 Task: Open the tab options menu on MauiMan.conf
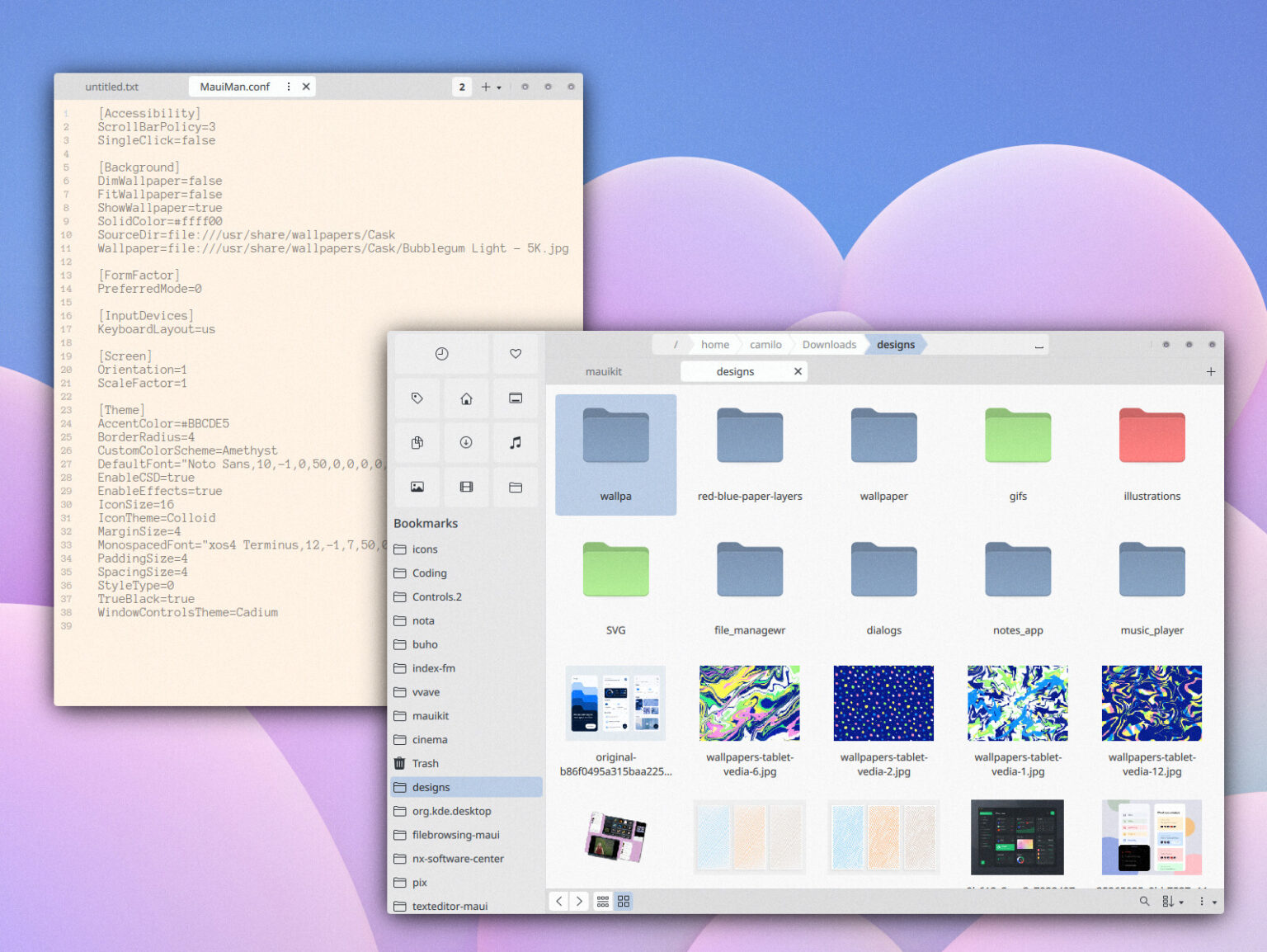coord(288,86)
